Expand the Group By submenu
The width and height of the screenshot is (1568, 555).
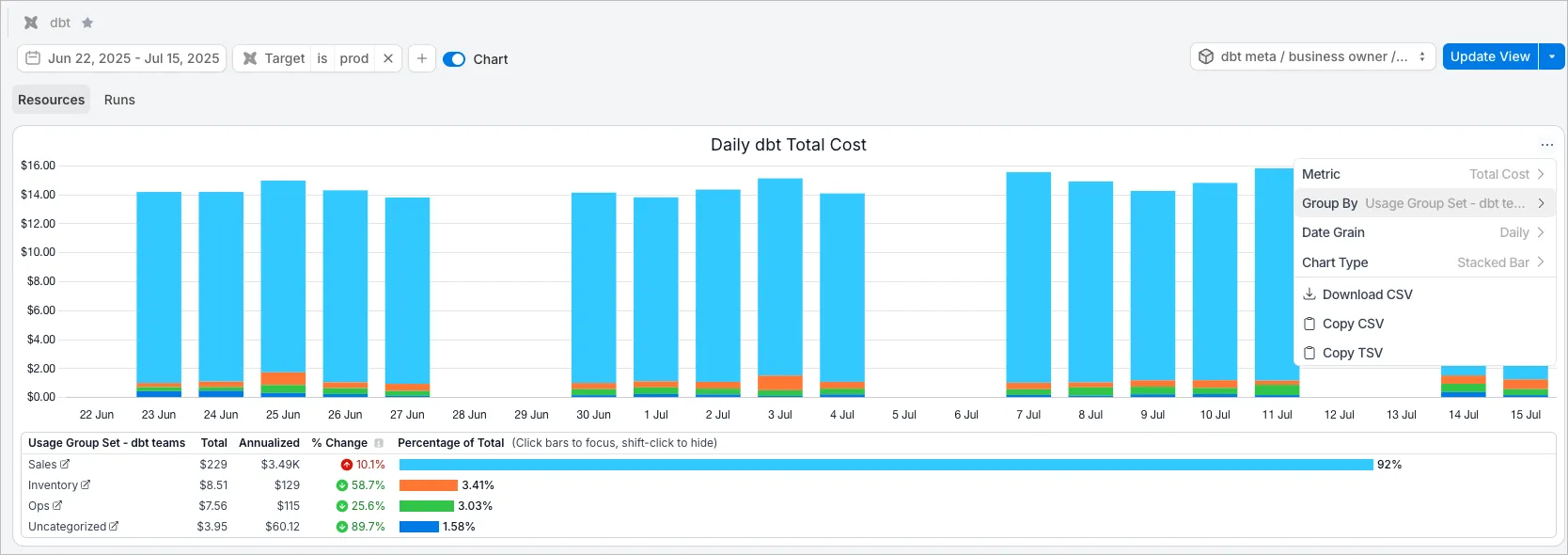1423,203
